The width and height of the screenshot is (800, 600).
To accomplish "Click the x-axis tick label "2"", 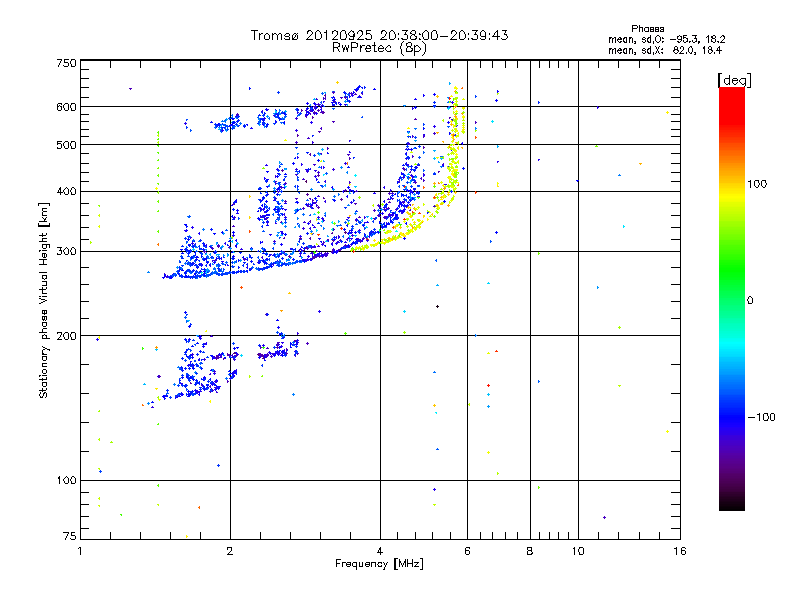I will tap(230, 551).
